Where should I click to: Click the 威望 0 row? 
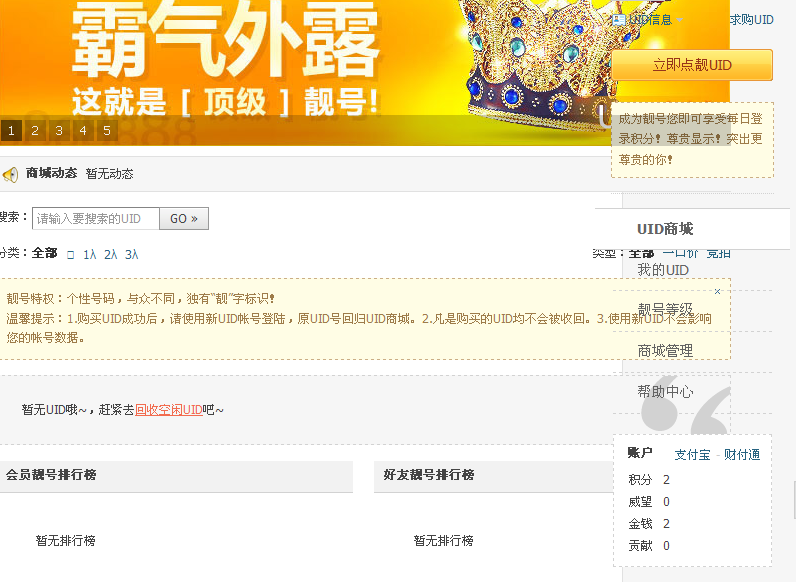tap(649, 502)
